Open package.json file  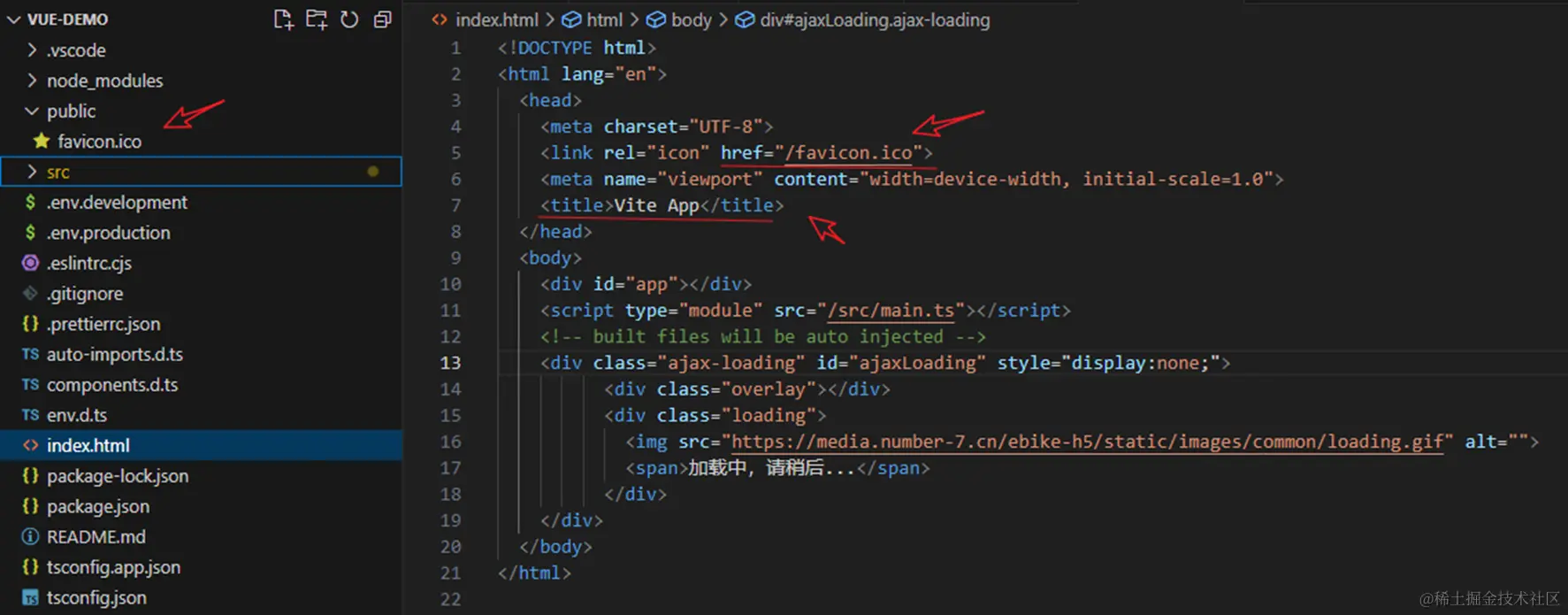pos(98,506)
